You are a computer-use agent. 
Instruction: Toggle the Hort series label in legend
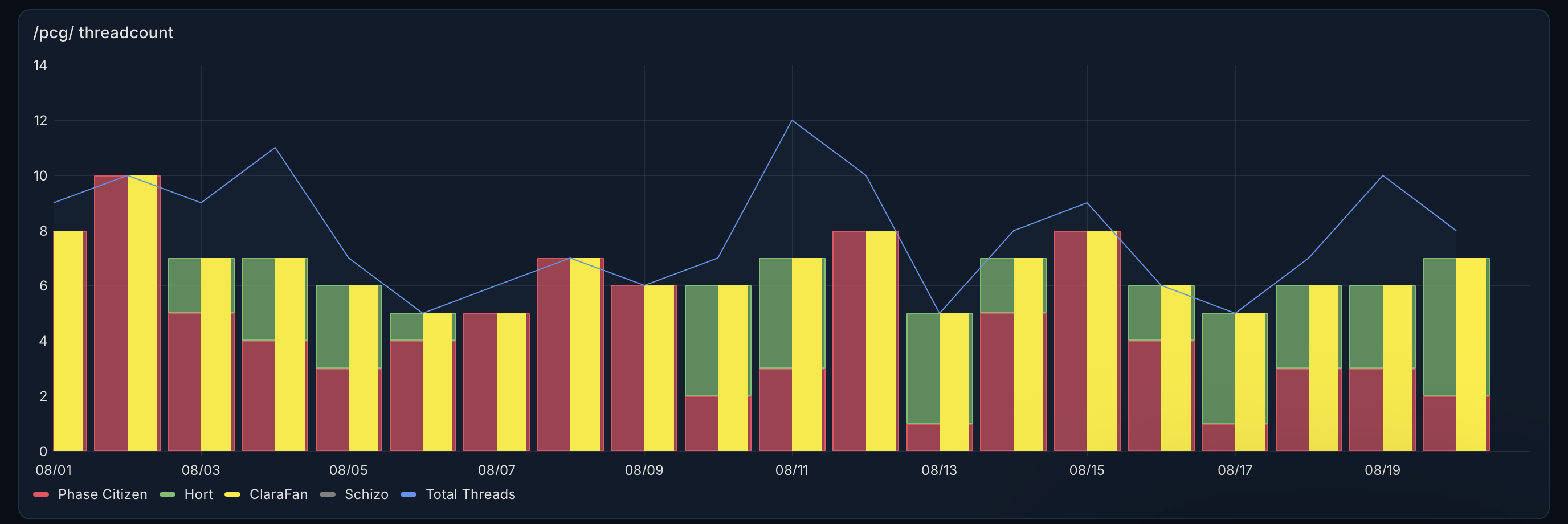(x=198, y=494)
